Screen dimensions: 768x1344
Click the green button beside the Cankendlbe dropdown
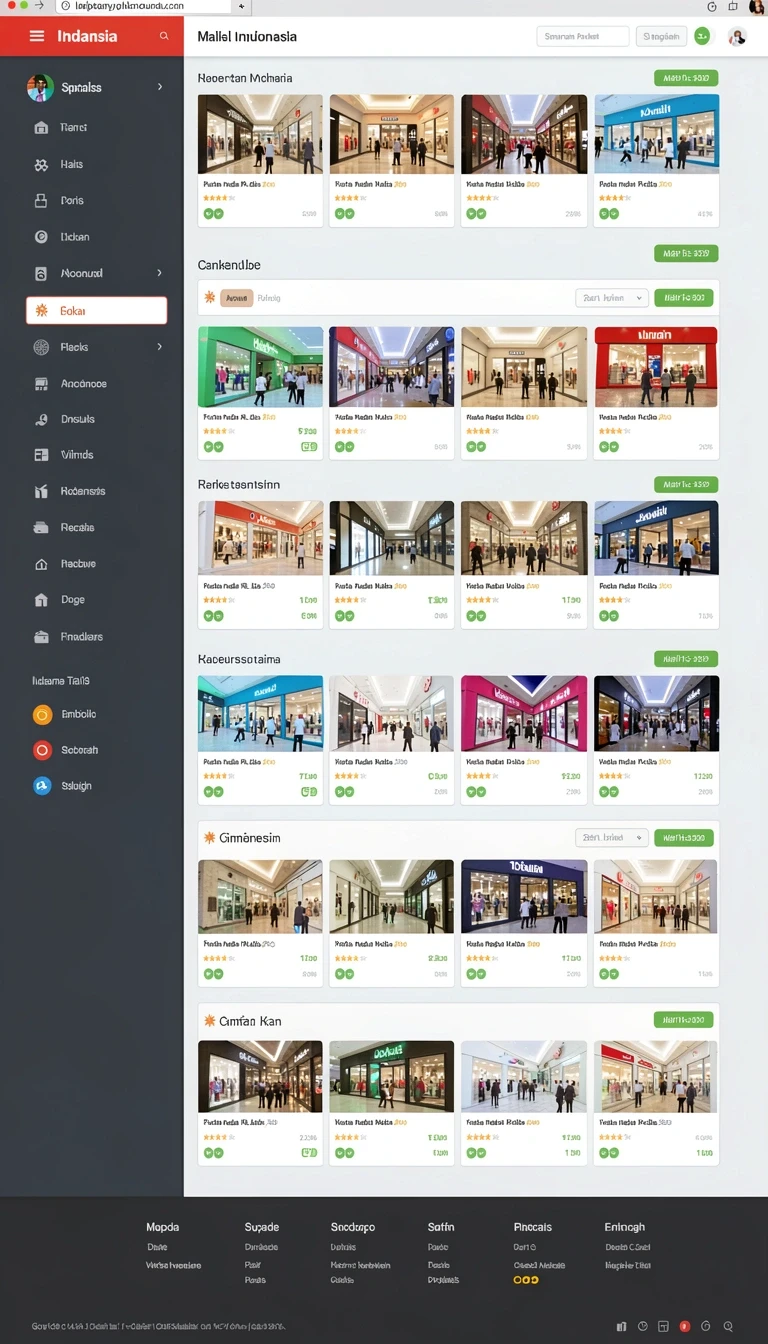(x=684, y=297)
